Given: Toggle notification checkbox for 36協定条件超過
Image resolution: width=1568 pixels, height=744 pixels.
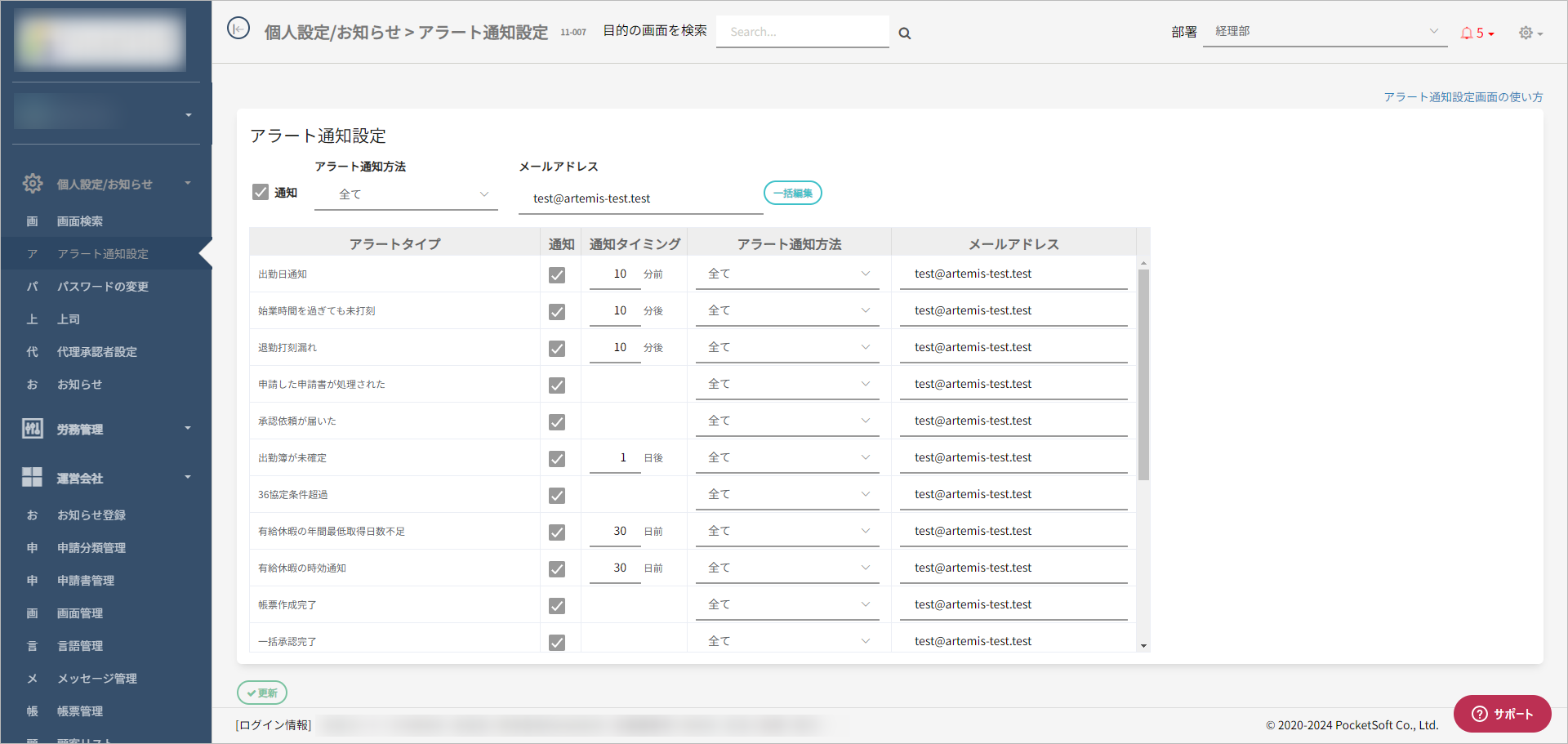Looking at the screenshot, I should click(x=557, y=496).
